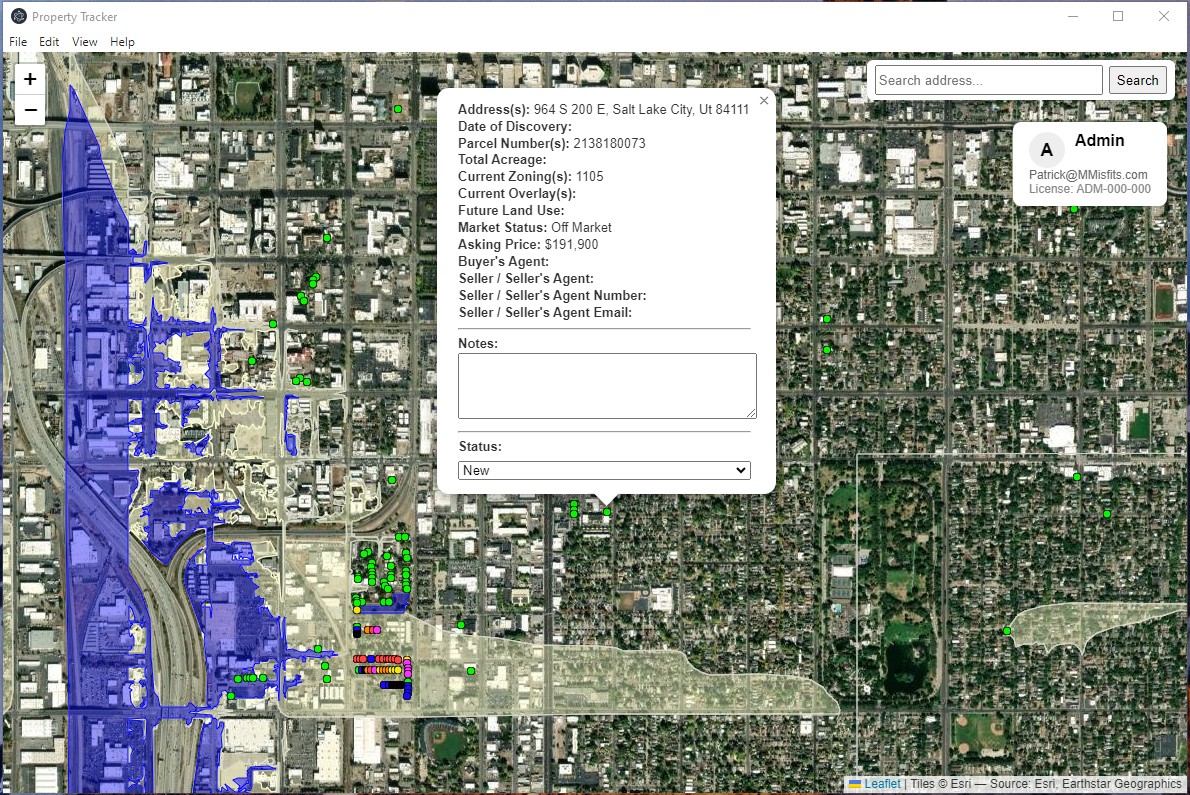The width and height of the screenshot is (1190, 795).
Task: Open the Status dropdown showing New
Action: 604,470
